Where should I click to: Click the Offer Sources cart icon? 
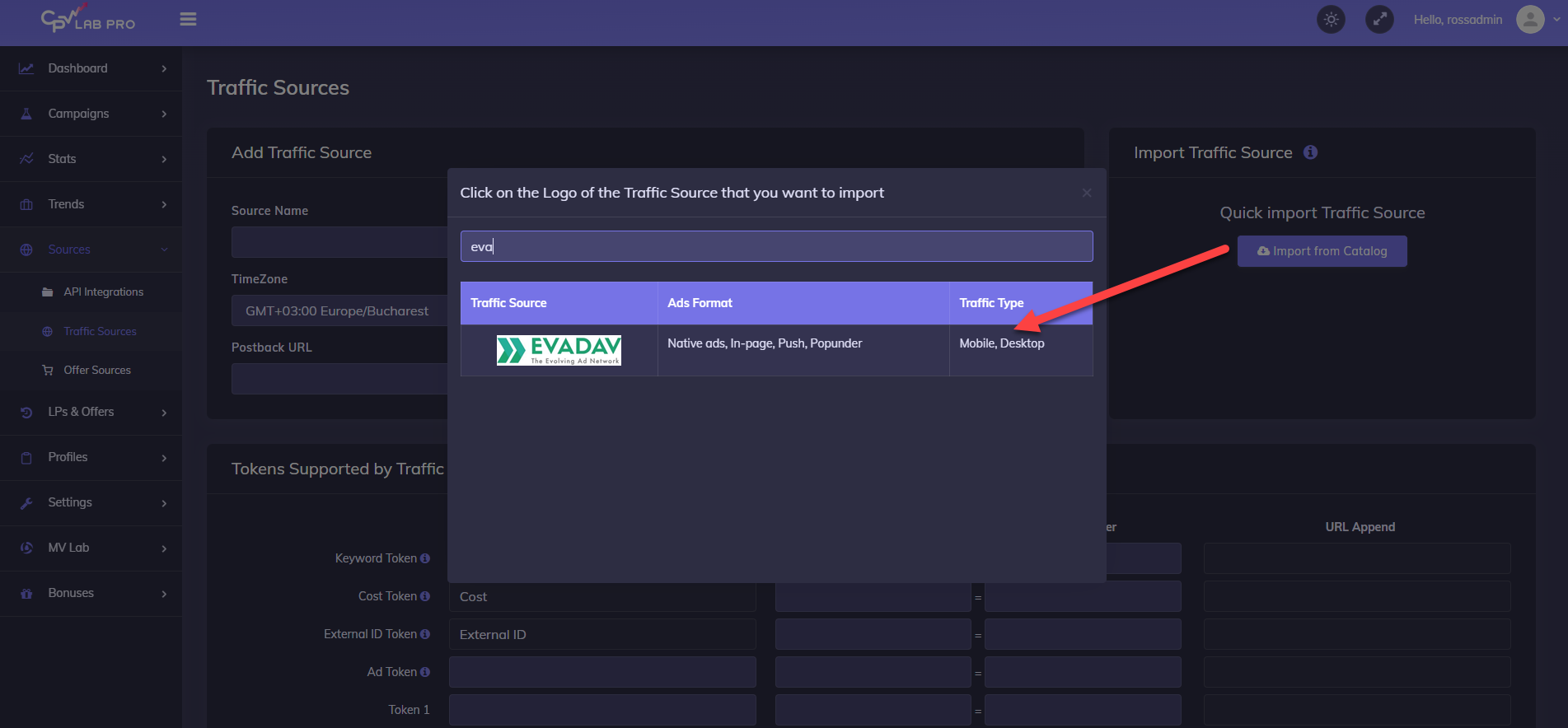47,370
